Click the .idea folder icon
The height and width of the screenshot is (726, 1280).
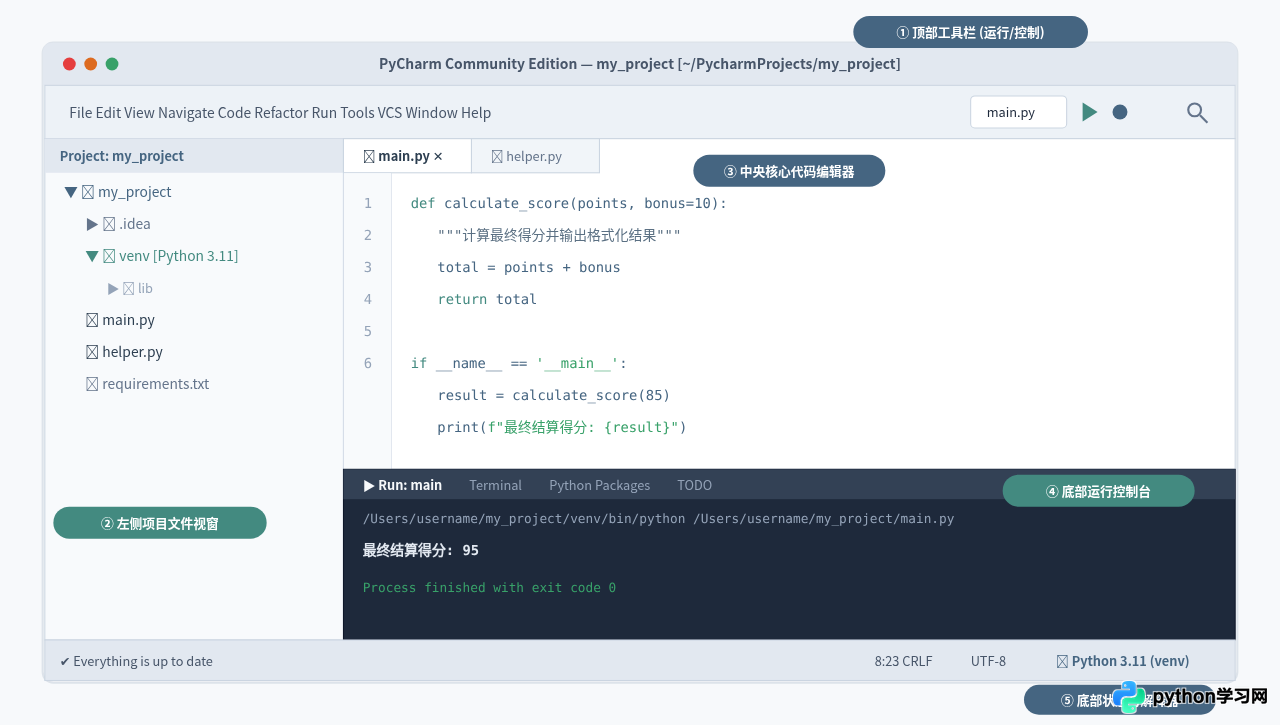109,224
